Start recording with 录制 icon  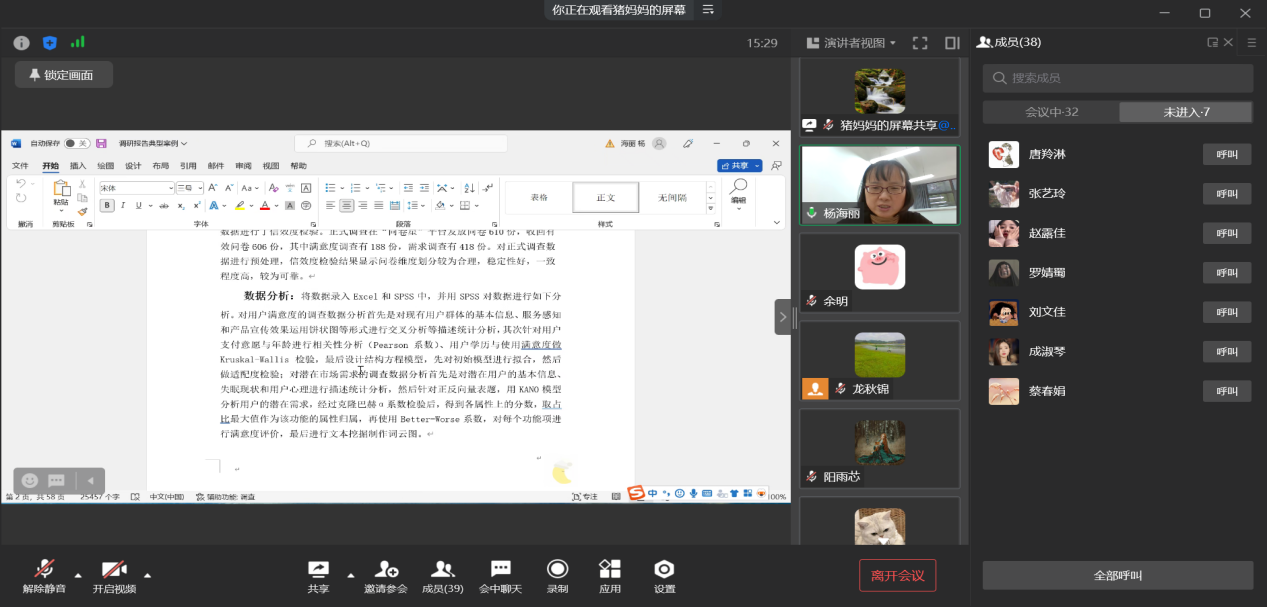[x=557, y=576]
